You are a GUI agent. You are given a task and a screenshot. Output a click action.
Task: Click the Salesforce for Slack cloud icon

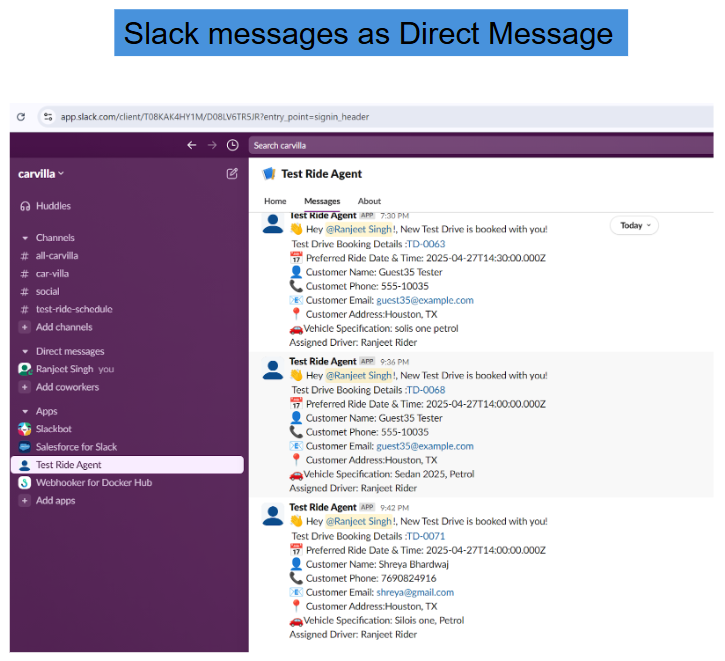(25, 447)
